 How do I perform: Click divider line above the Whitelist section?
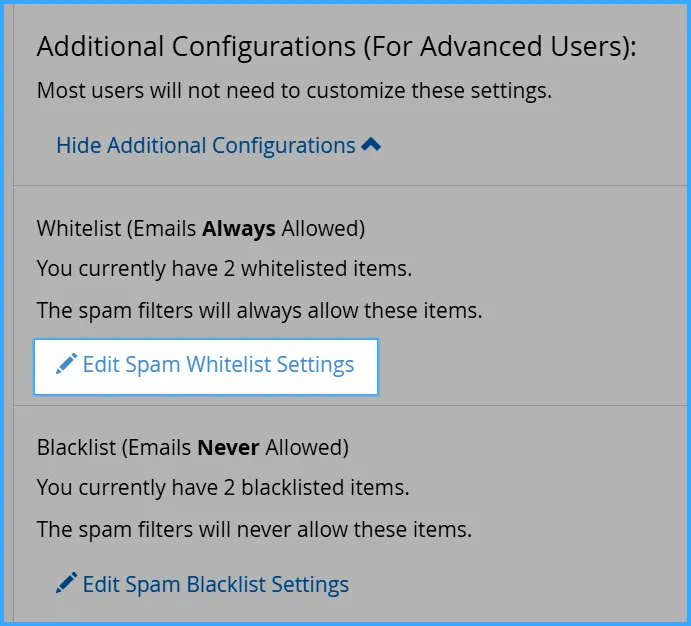pyautogui.click(x=350, y=185)
